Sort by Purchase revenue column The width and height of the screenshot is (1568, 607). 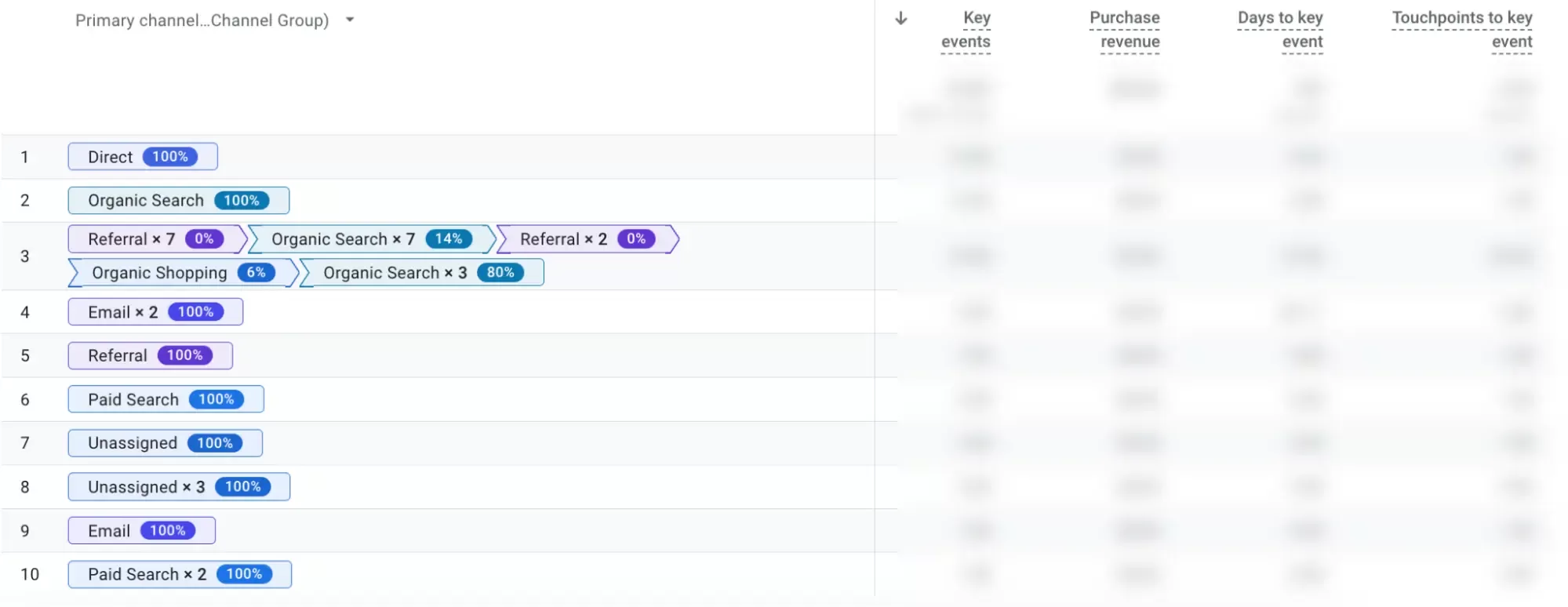click(x=1124, y=30)
